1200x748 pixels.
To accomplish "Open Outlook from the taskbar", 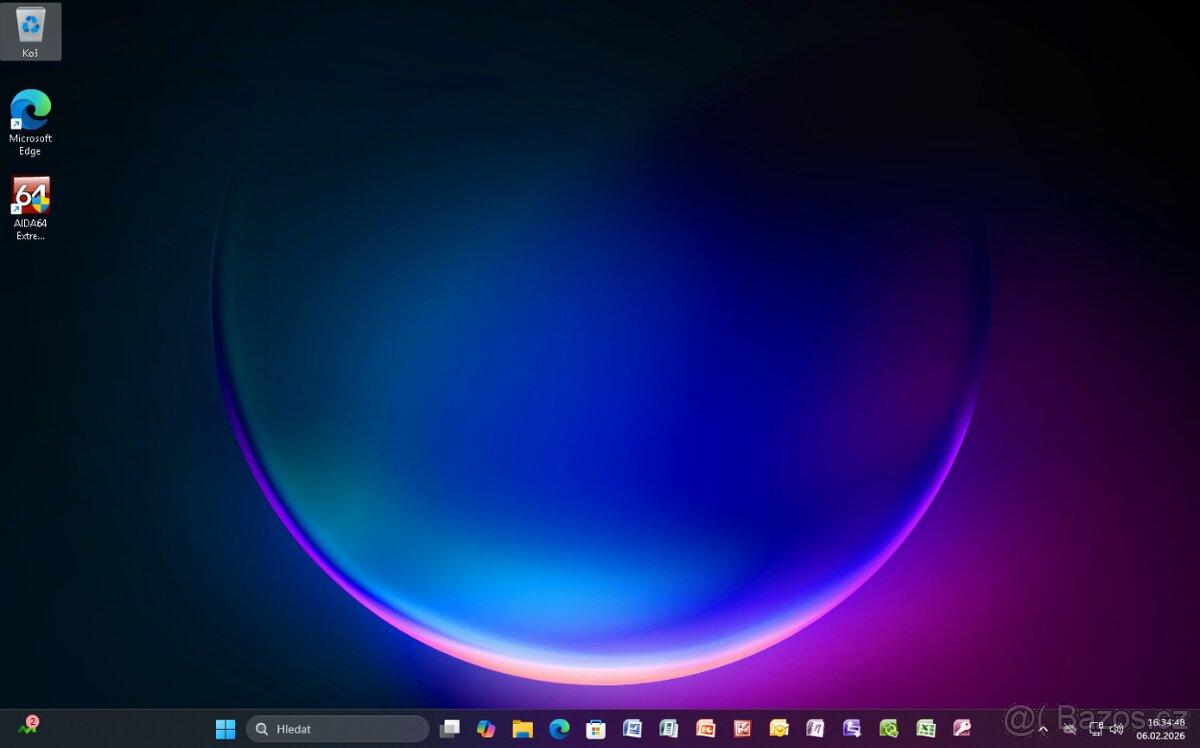I will pos(779,729).
